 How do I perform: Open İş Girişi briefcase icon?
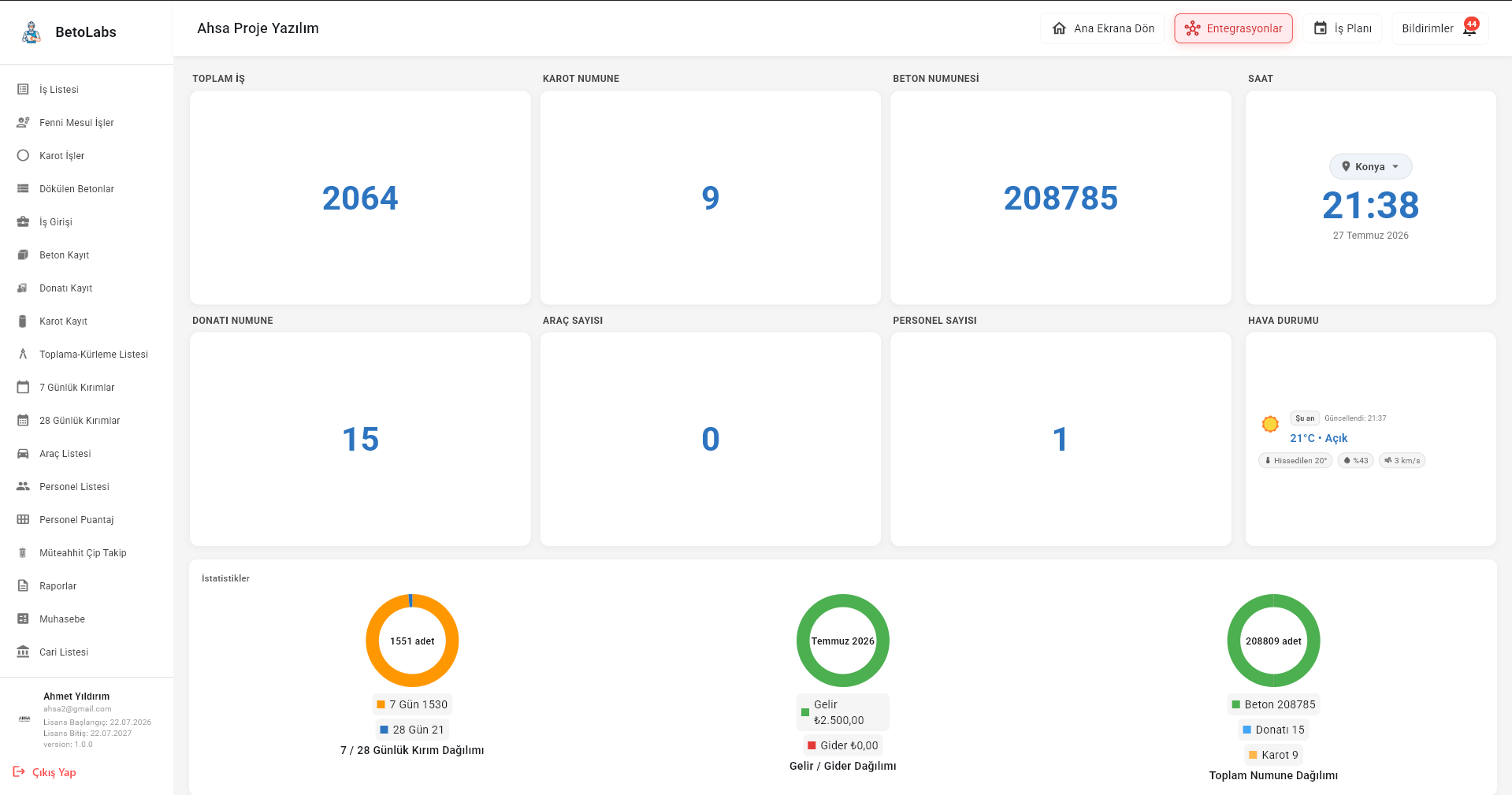coord(23,222)
